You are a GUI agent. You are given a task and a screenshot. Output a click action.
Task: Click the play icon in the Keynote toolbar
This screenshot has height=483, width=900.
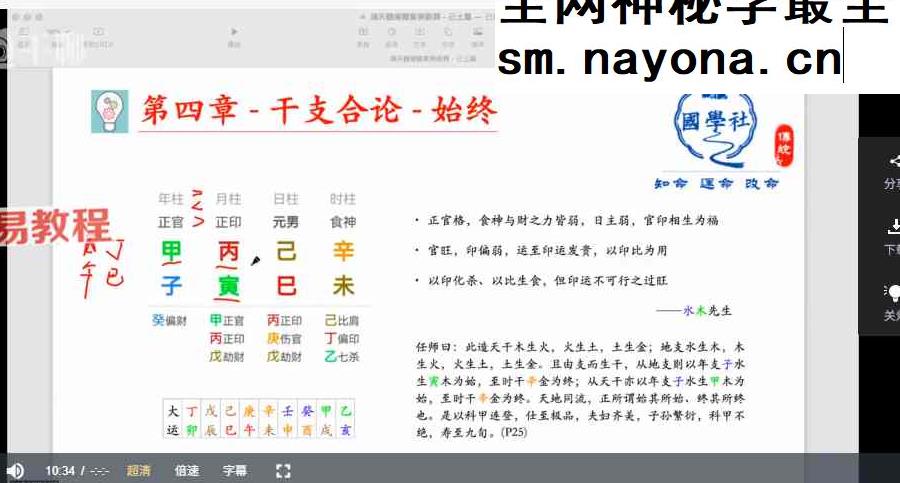click(234, 32)
